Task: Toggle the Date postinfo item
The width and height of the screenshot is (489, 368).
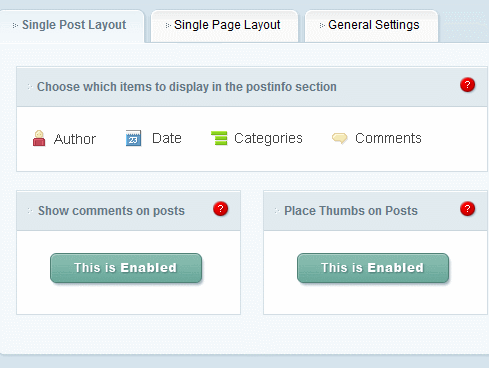Action: 154,138
